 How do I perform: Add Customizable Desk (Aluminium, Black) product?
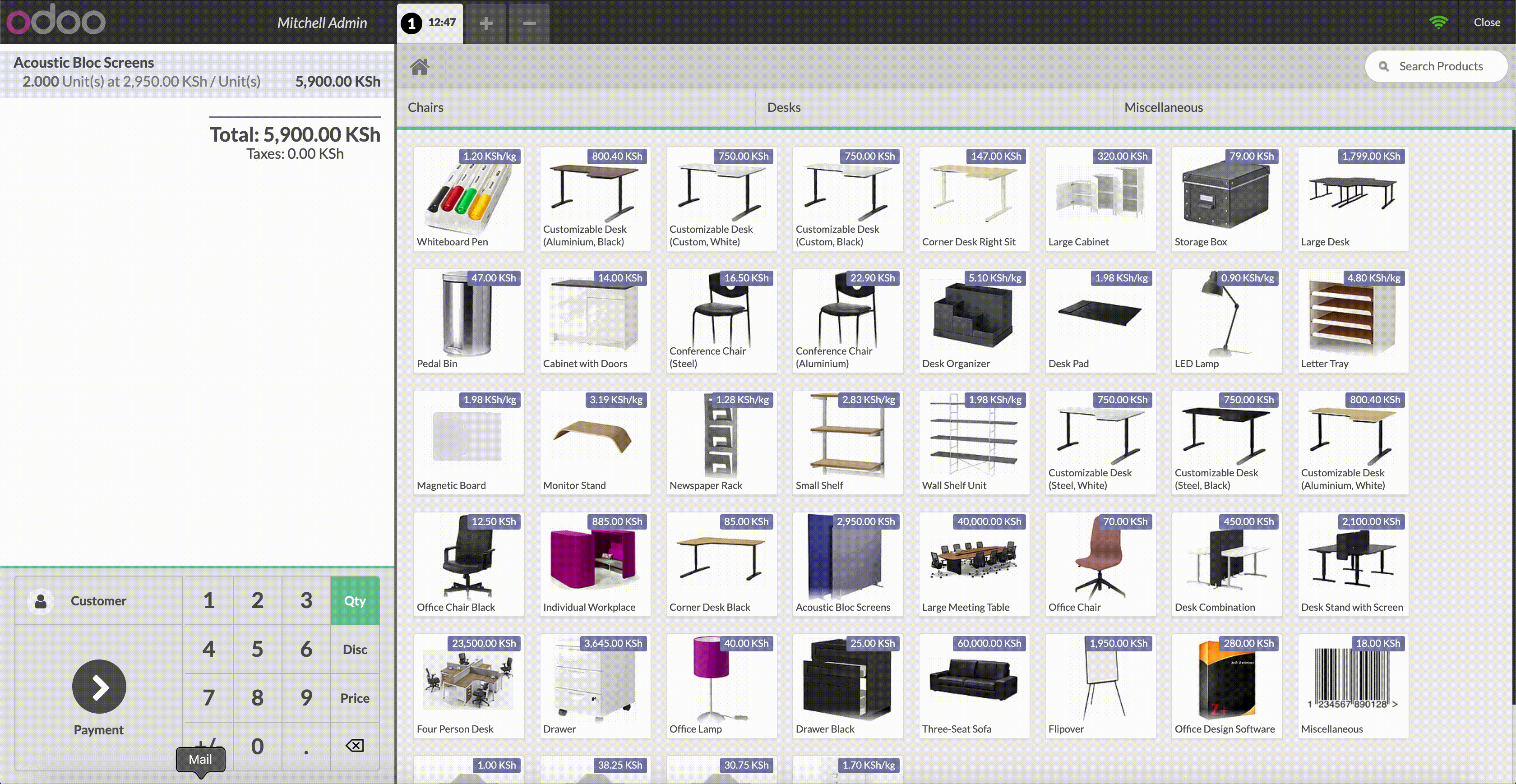click(595, 199)
